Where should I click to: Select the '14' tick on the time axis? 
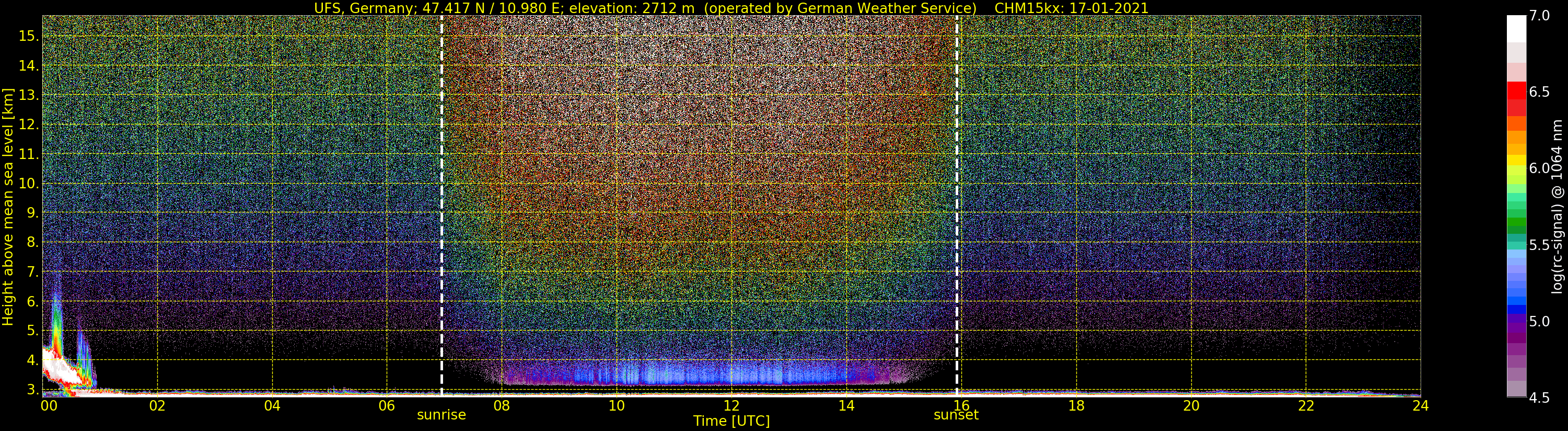[x=846, y=405]
